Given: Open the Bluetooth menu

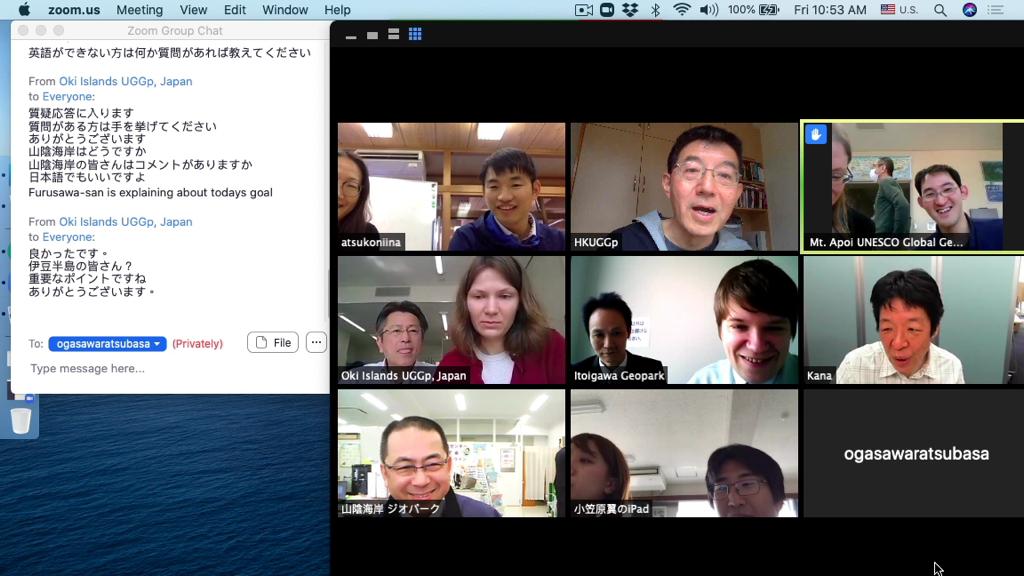Looking at the screenshot, I should [x=655, y=10].
